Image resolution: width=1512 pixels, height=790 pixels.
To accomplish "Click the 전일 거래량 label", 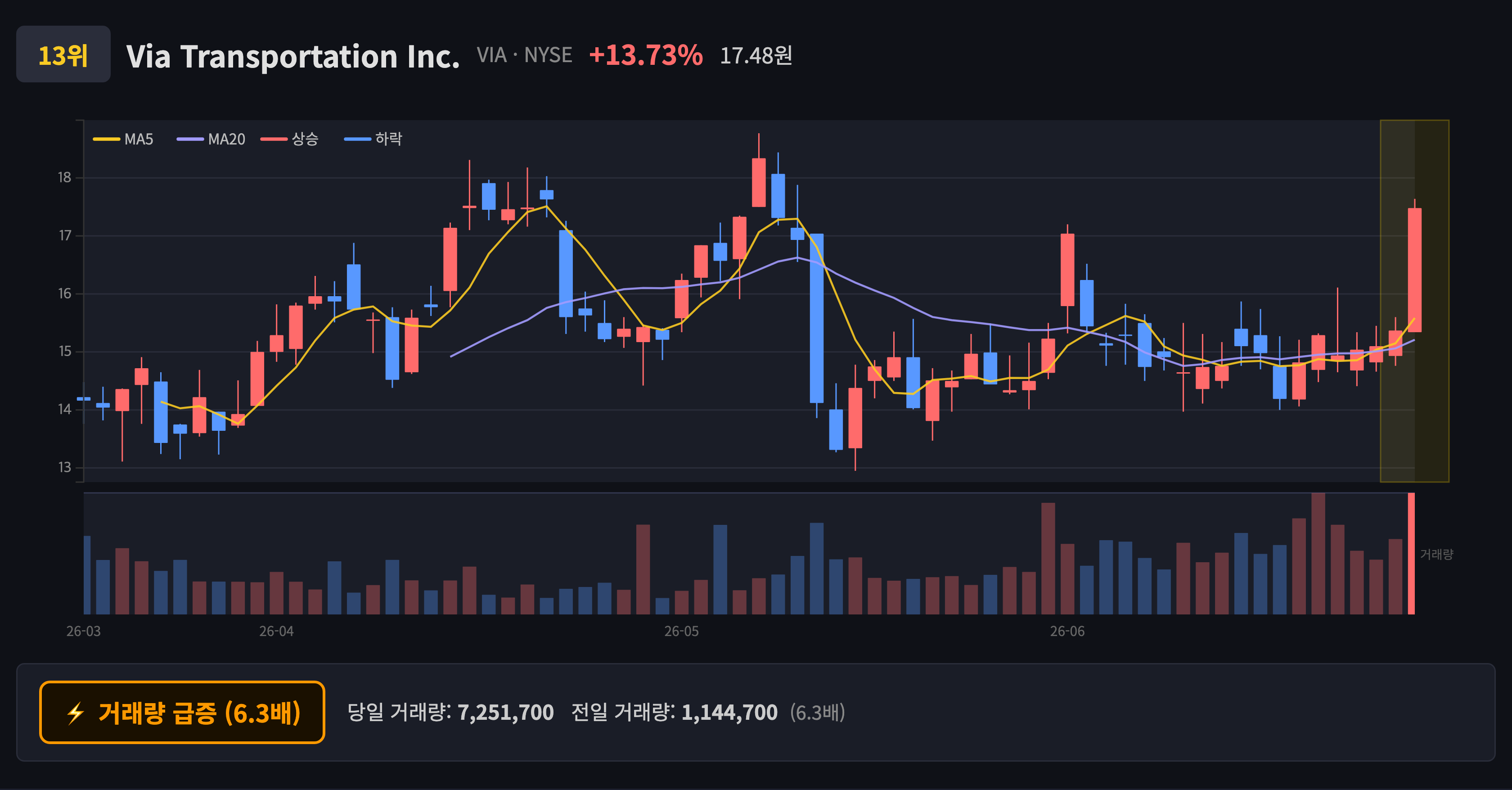I will pos(623,713).
